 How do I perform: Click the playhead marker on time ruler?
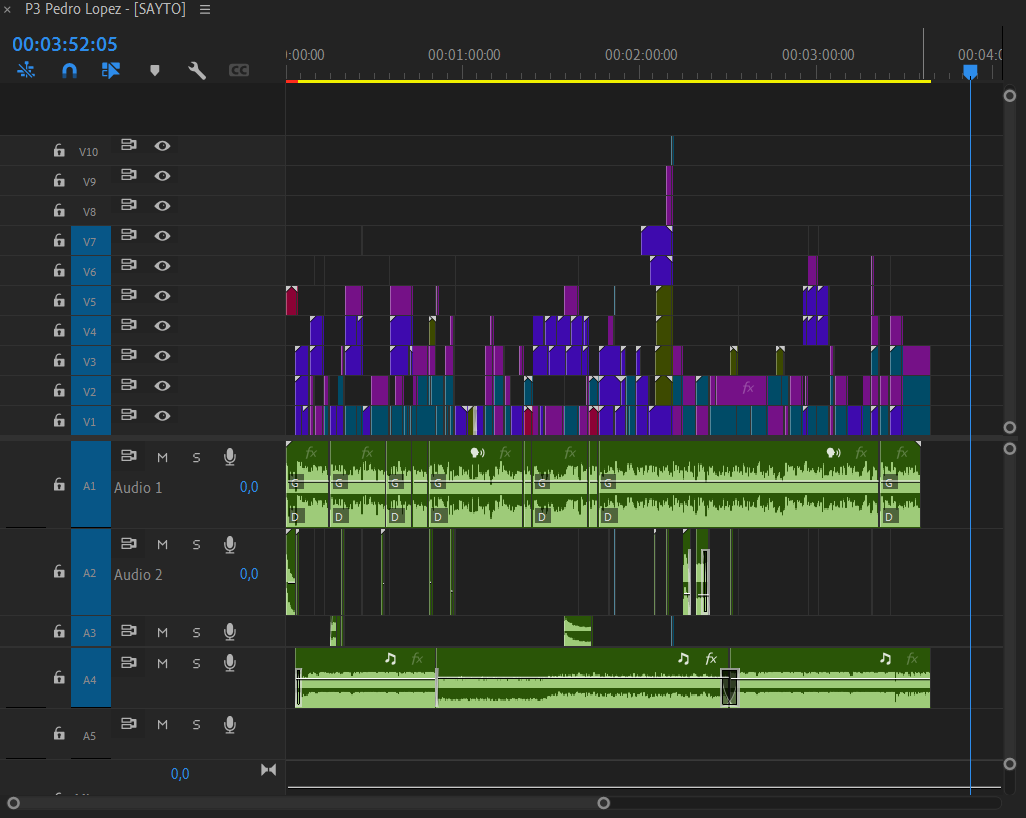coord(970,71)
